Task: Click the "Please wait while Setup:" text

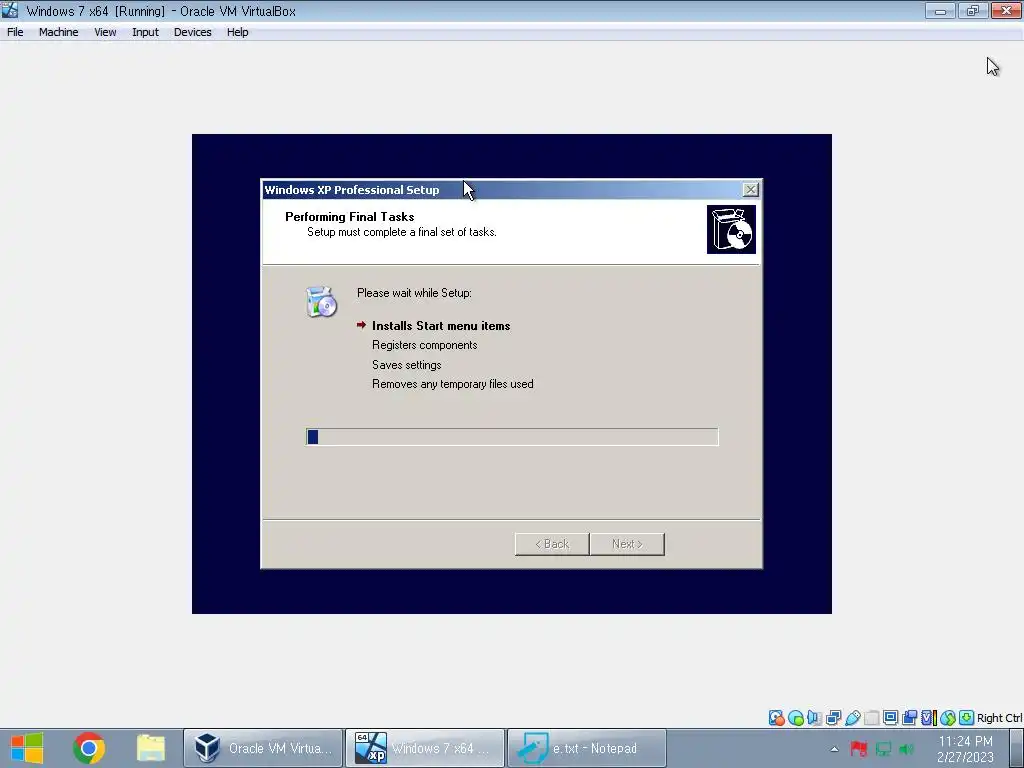Action: pos(414,293)
